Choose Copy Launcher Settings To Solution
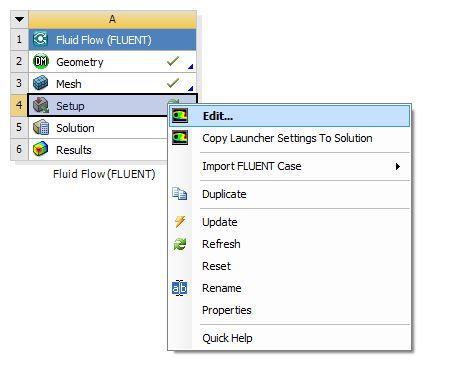Screen dimensions: 454x377 click(287, 138)
